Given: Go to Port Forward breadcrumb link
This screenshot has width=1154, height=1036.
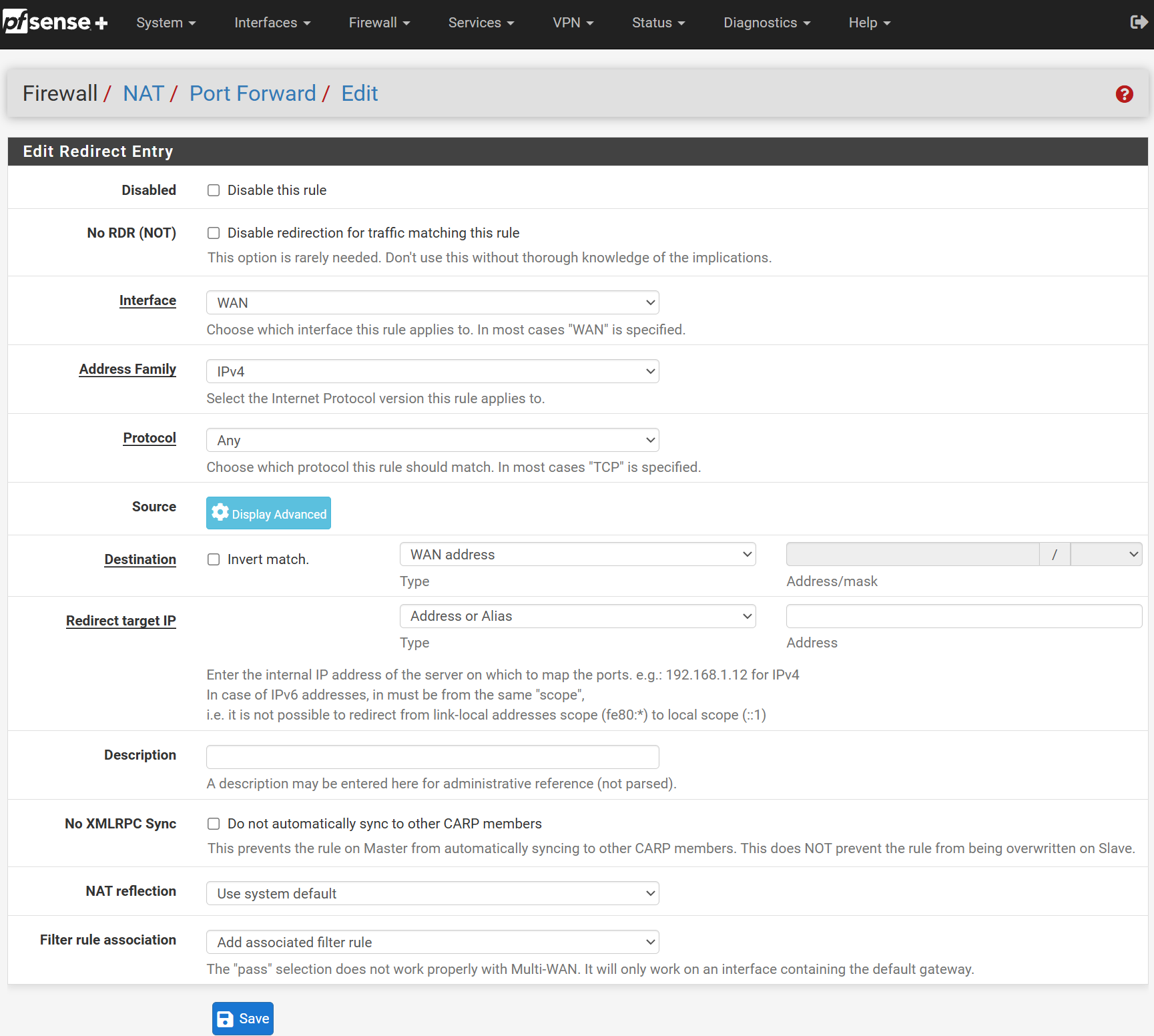Looking at the screenshot, I should click(252, 93).
